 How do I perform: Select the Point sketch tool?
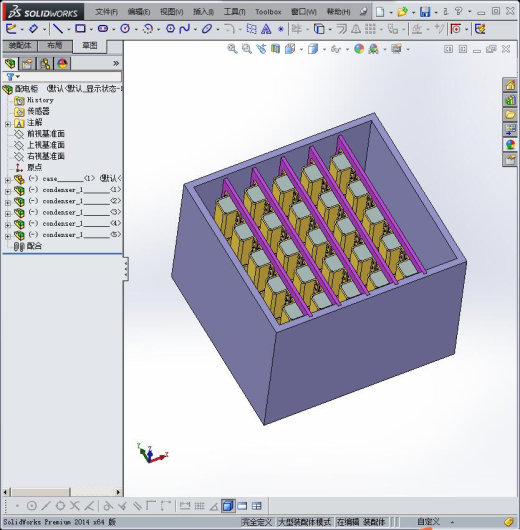pyautogui.click(x=281, y=29)
